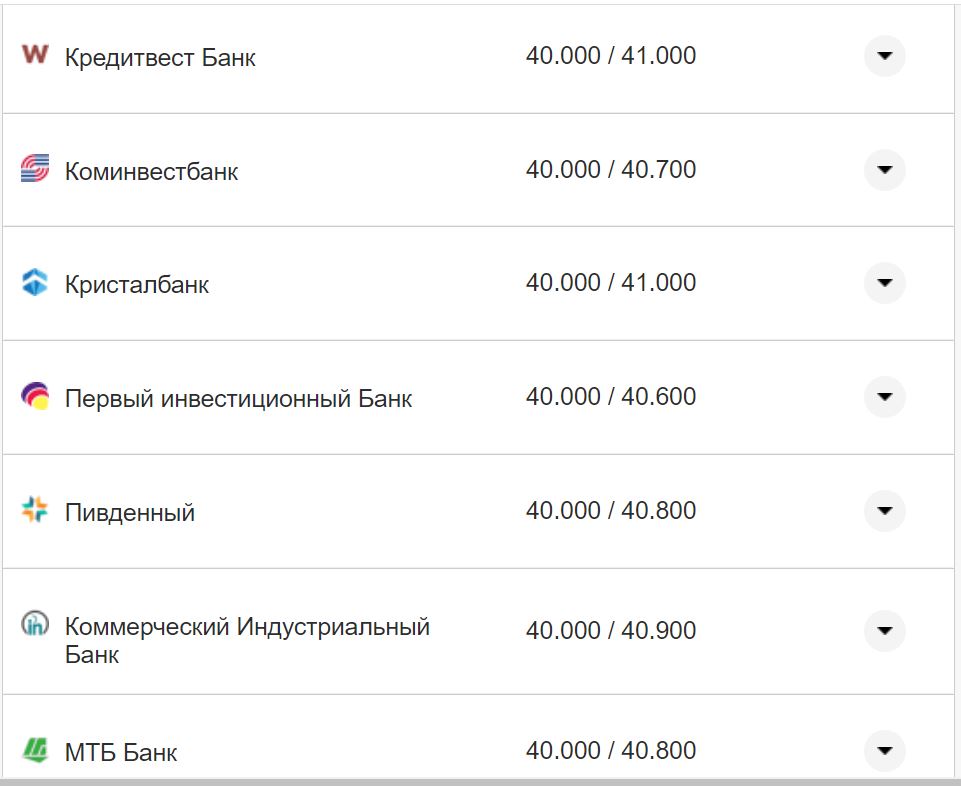Click the Кредитвест Банк logo icon

[x=35, y=54]
